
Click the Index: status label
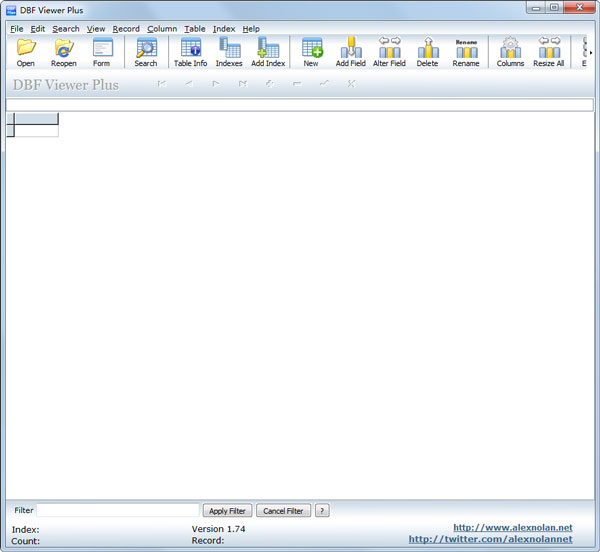(25, 530)
